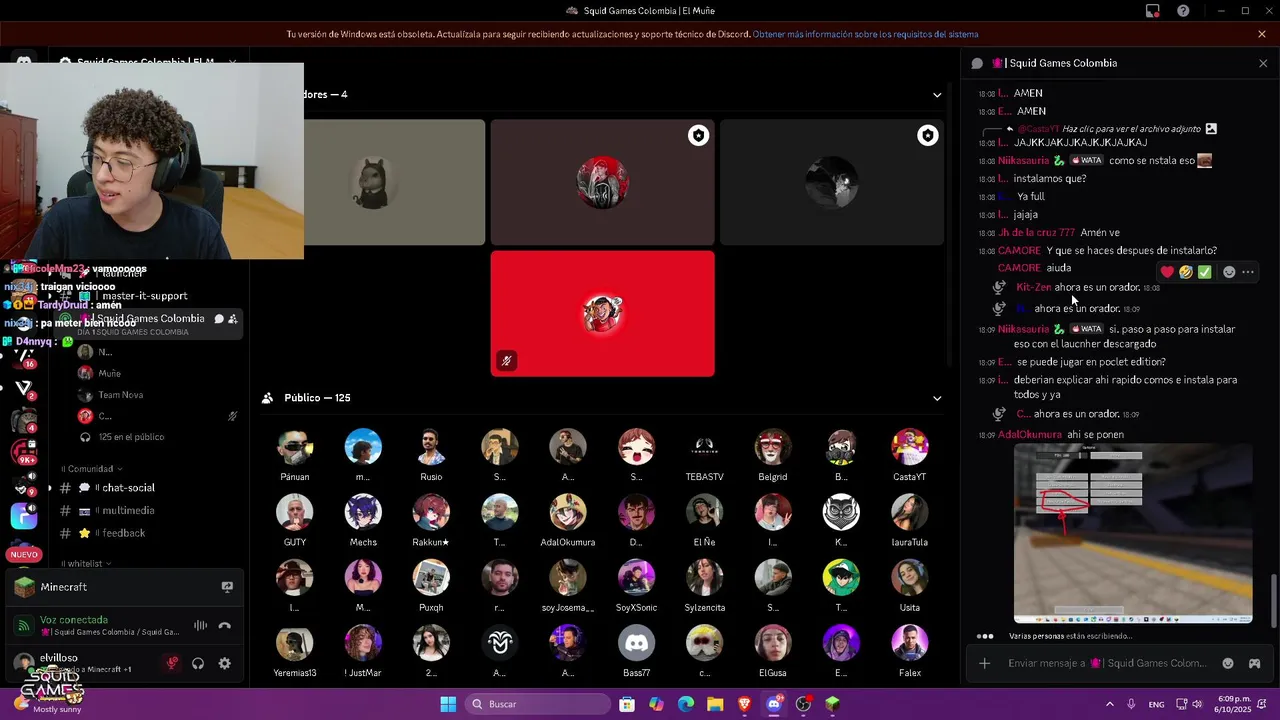1280x720 pixels.
Task: Click the muted microphone icon on the red tile
Action: pos(507,361)
